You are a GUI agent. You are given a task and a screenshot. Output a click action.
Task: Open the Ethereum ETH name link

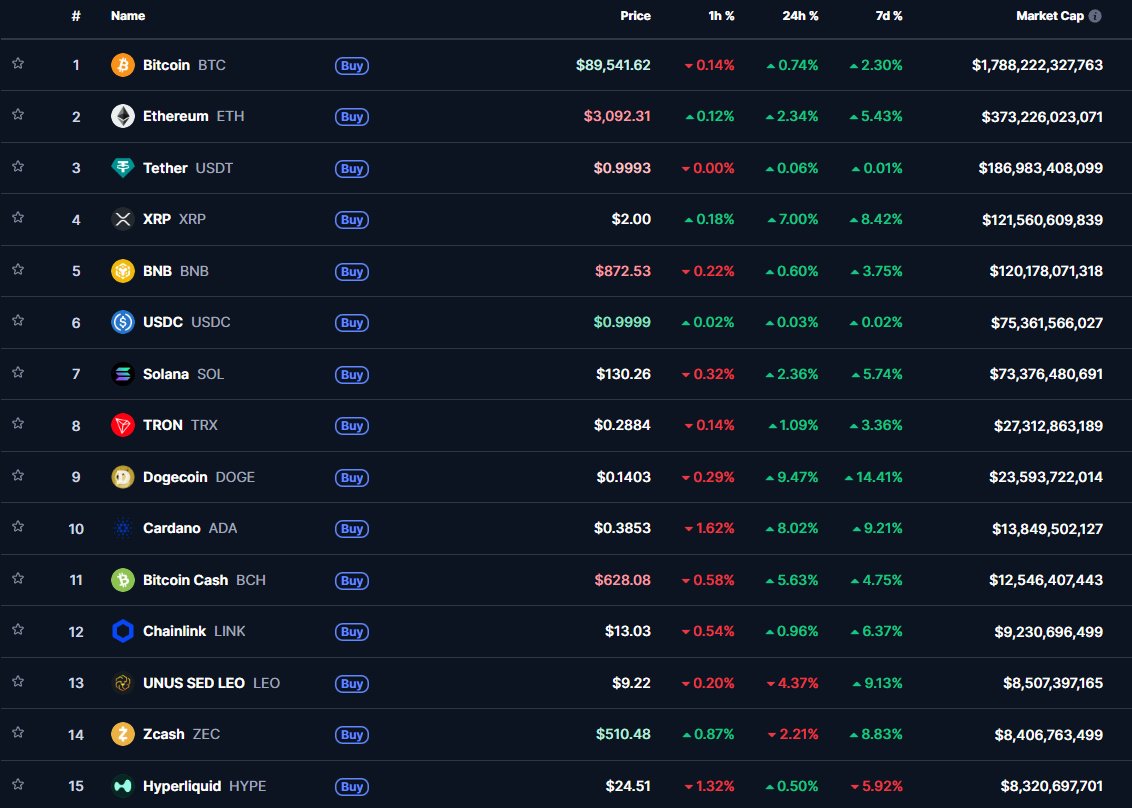tap(193, 116)
